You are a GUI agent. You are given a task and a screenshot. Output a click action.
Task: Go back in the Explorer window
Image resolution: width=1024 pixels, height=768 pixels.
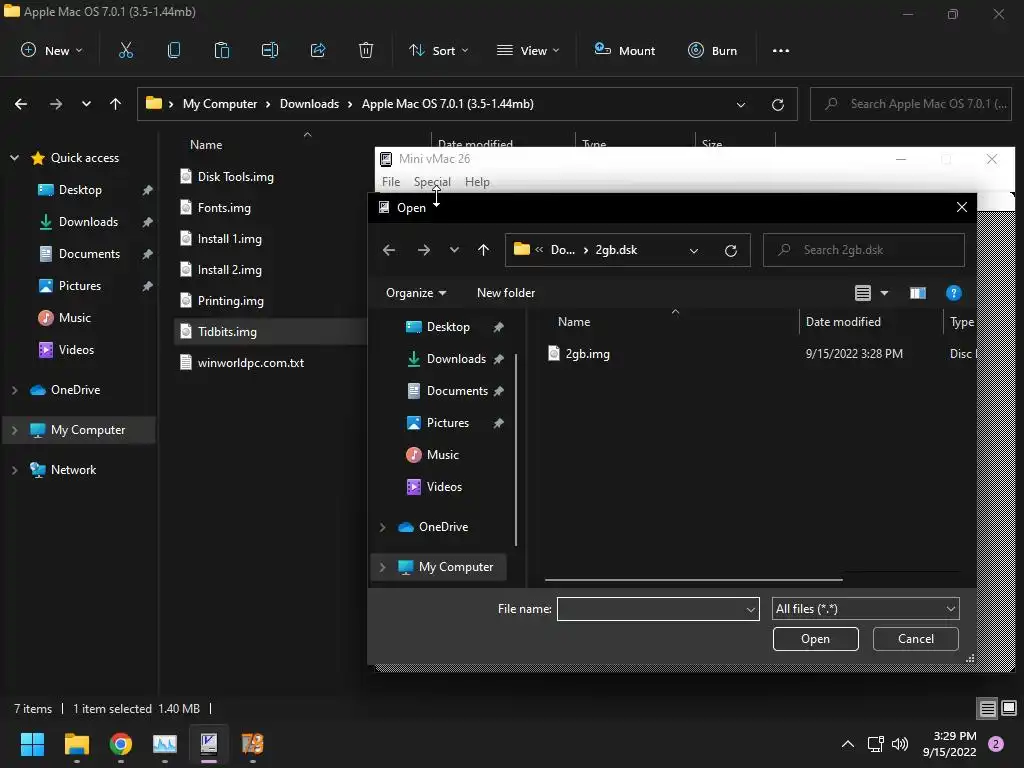[21, 104]
